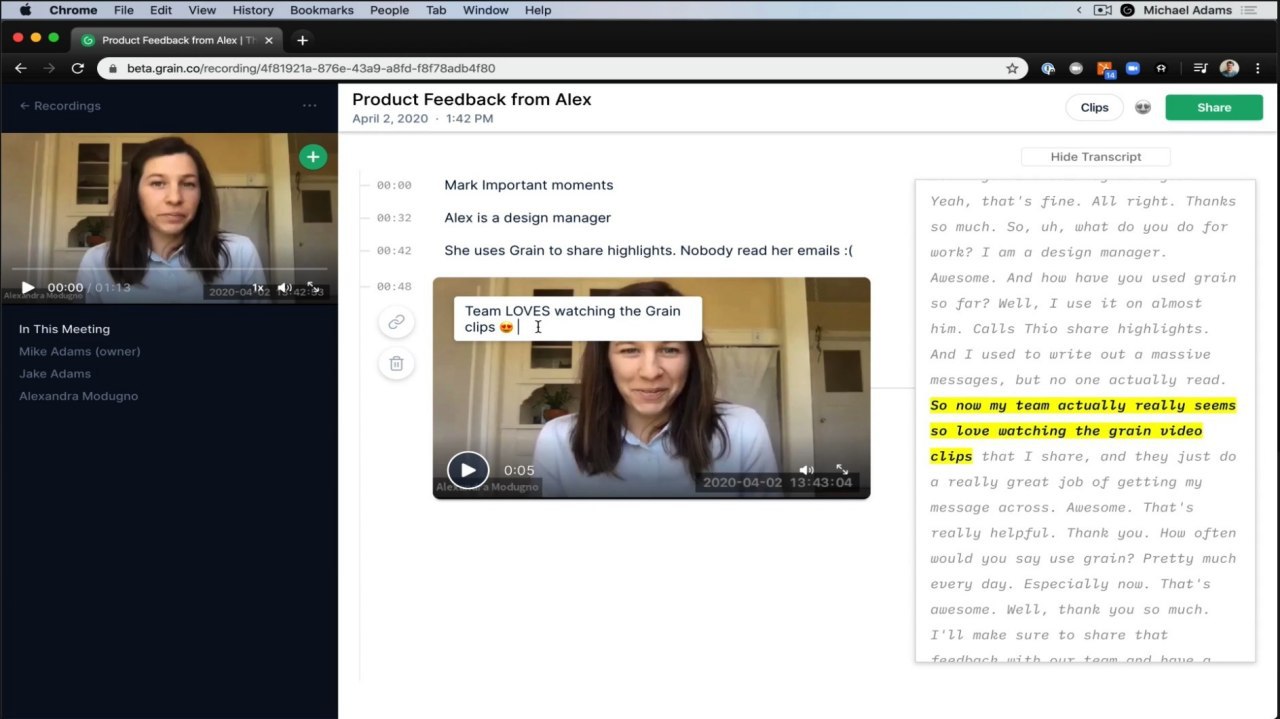The width and height of the screenshot is (1280, 719).
Task: Open macOS notification center icon
Action: [1248, 10]
